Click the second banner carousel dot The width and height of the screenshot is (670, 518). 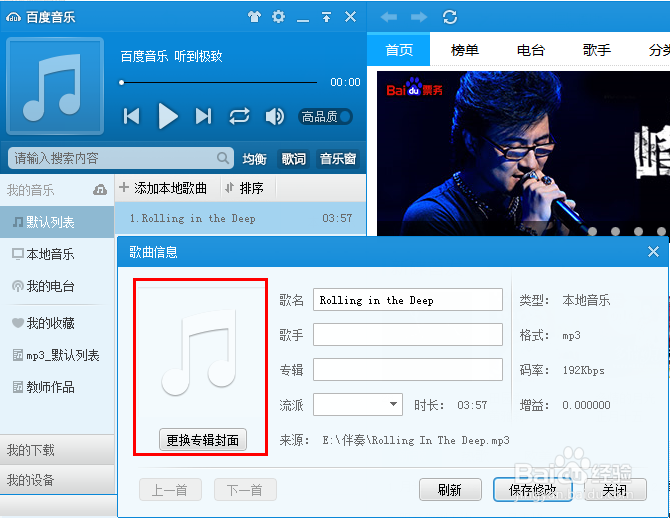coord(615,231)
